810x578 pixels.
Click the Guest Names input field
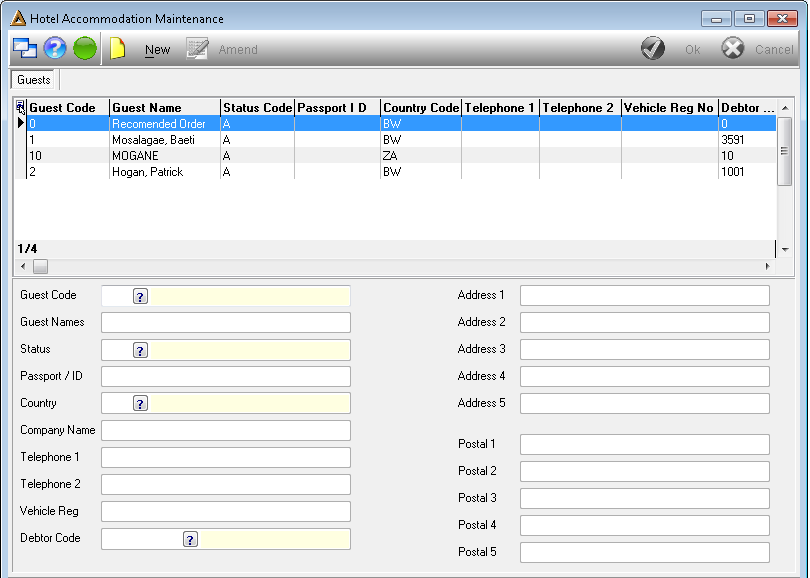(x=226, y=322)
